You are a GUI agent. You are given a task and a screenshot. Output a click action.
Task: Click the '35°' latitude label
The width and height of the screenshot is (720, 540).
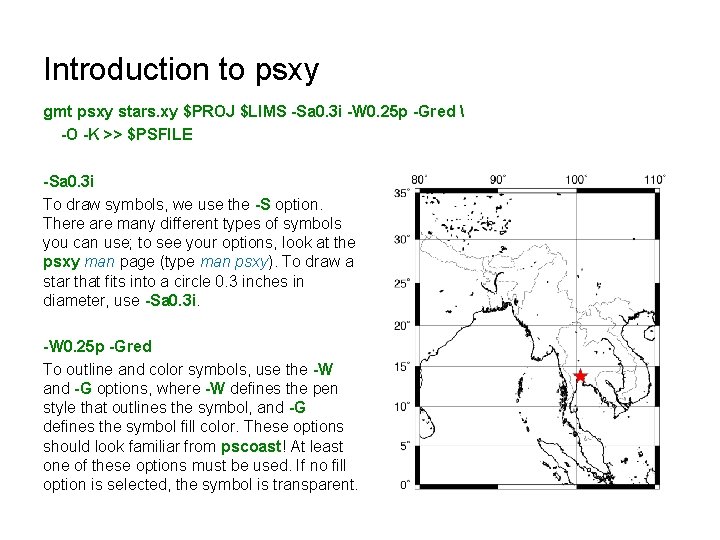(402, 193)
